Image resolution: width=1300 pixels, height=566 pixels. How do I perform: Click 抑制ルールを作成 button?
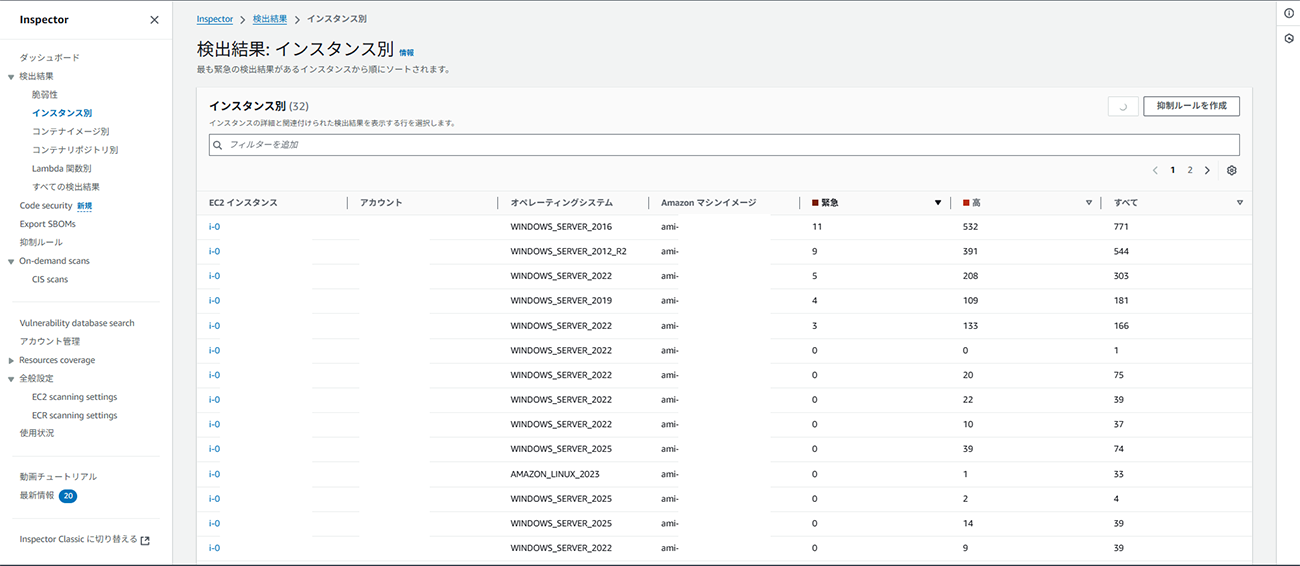tap(1191, 106)
